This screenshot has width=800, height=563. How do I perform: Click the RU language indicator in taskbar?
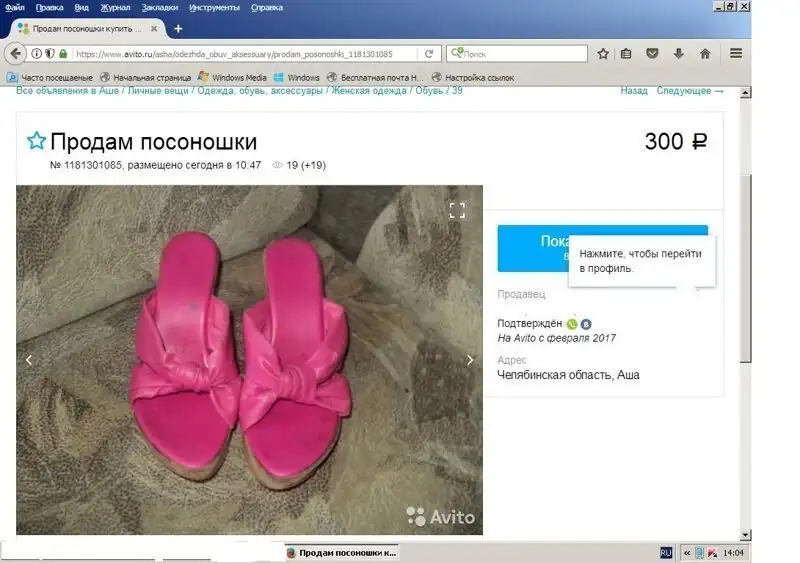(x=666, y=552)
